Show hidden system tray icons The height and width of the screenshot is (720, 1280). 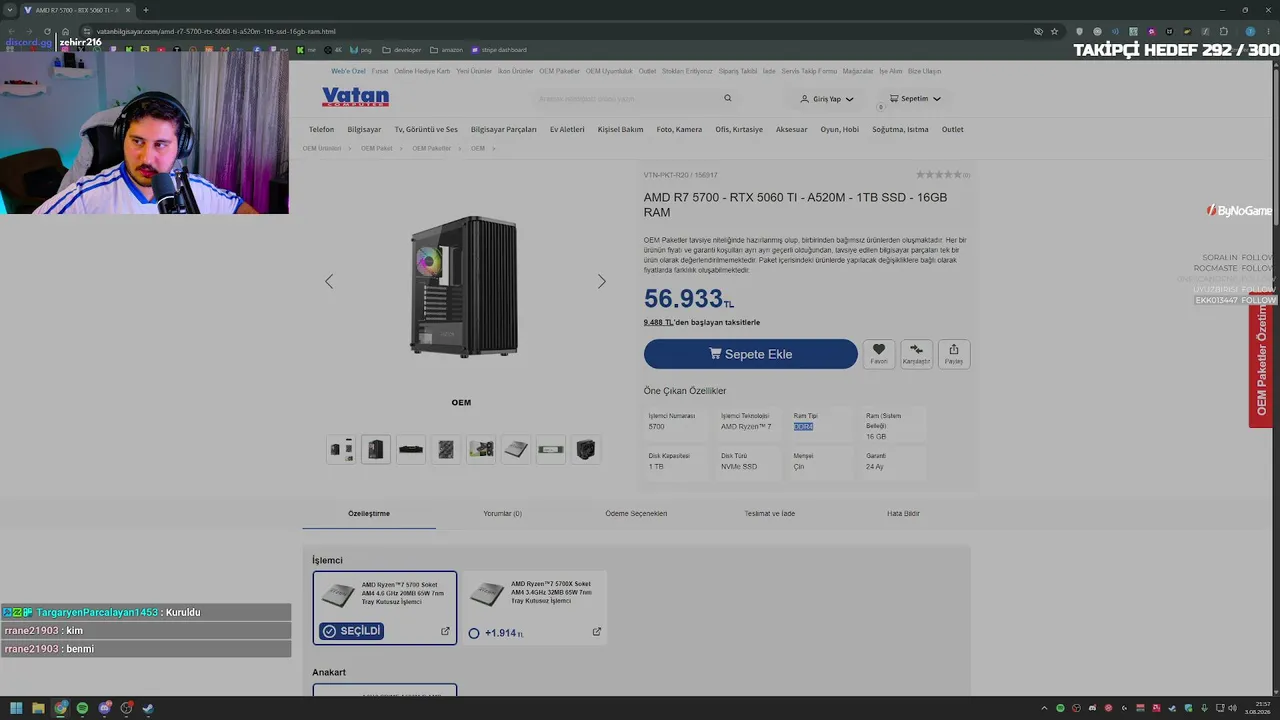click(x=1045, y=708)
